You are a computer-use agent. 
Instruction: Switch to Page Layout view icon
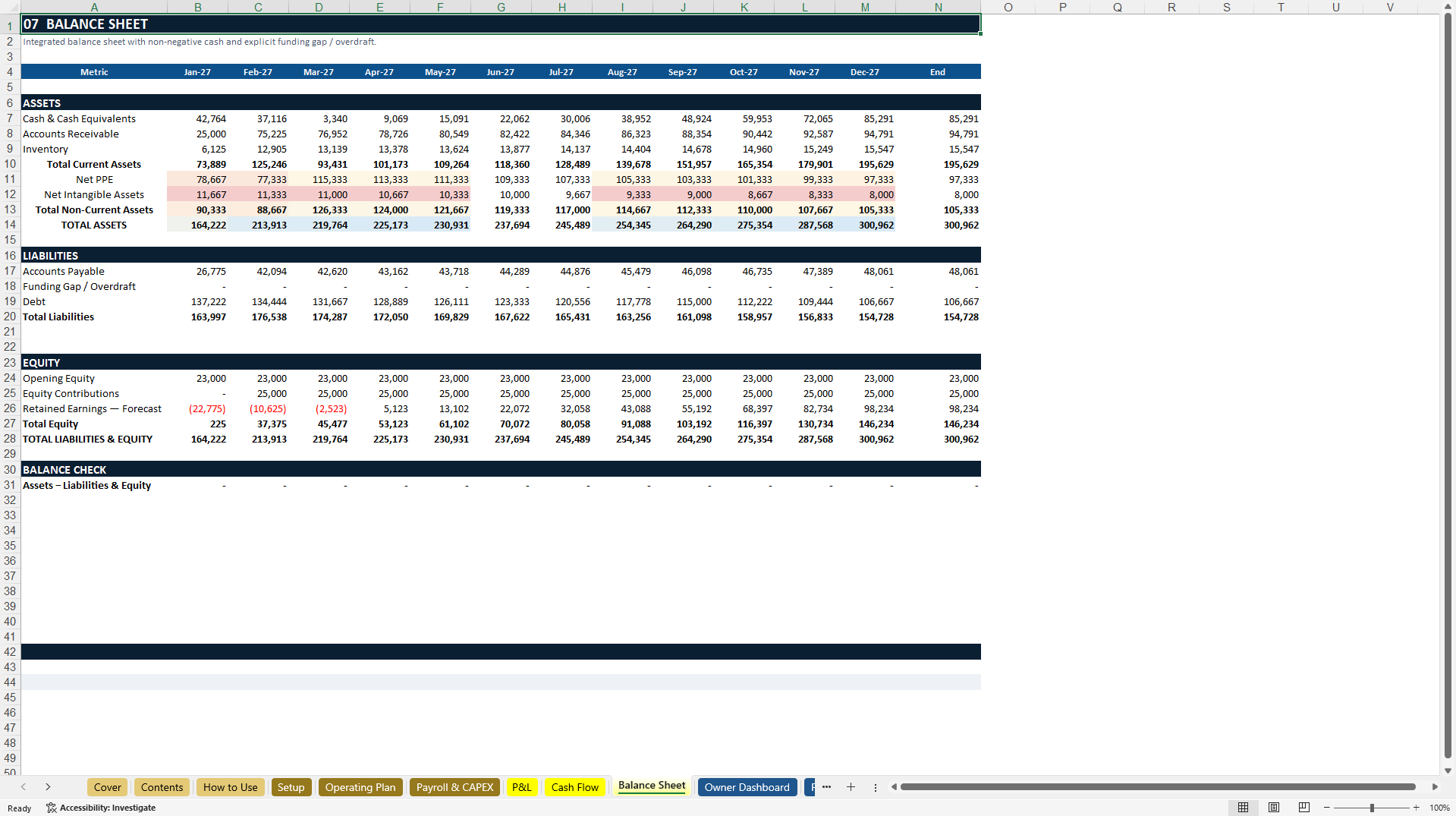[1274, 808]
